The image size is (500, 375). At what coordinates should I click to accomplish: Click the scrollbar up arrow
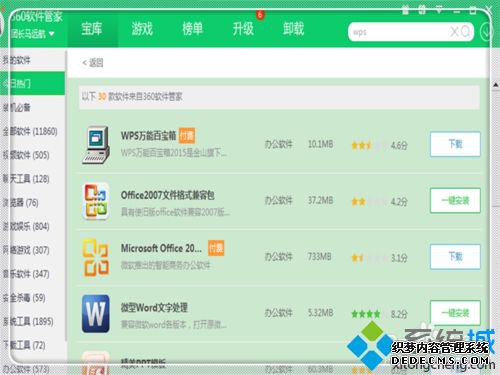pos(496,85)
